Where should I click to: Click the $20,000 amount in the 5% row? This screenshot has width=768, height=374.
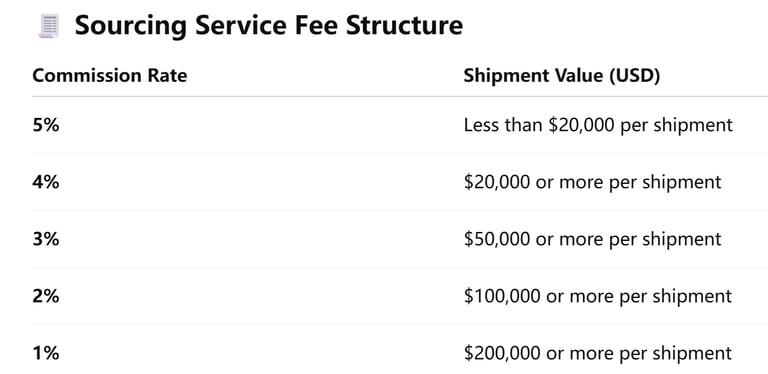580,126
